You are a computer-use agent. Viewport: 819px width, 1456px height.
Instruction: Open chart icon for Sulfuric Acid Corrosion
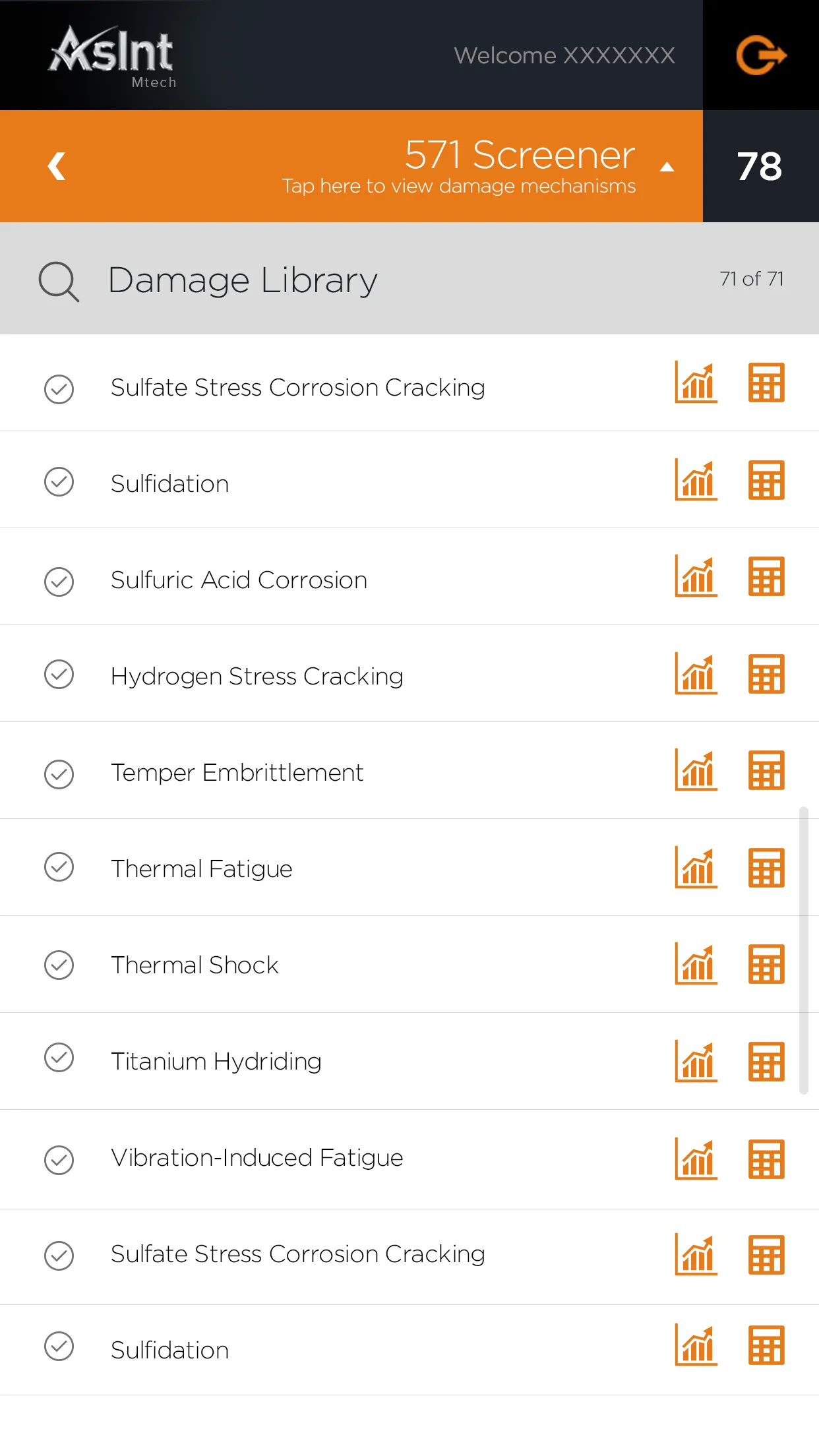[696, 576]
